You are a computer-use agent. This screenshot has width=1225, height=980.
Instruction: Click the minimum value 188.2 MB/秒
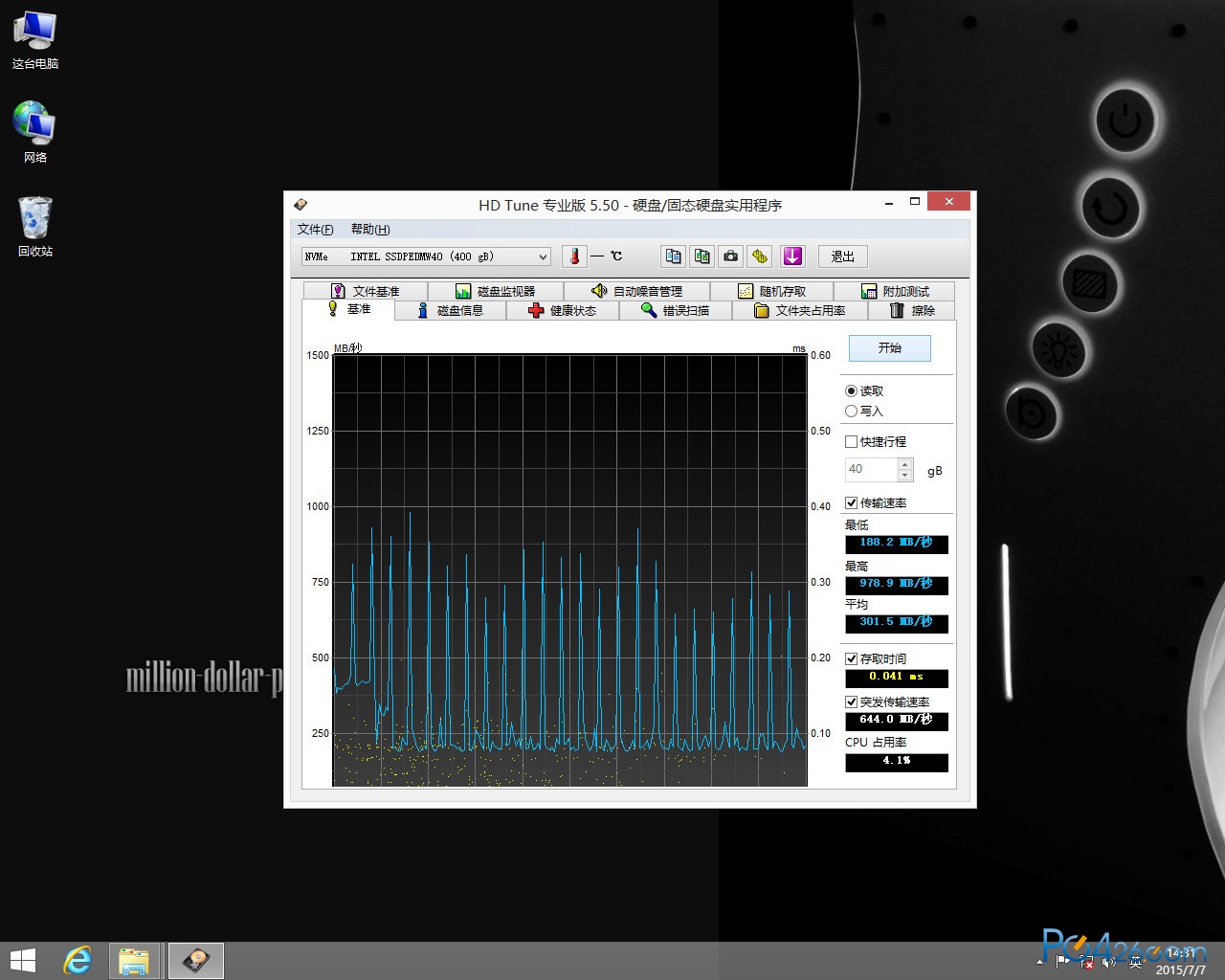pos(897,544)
